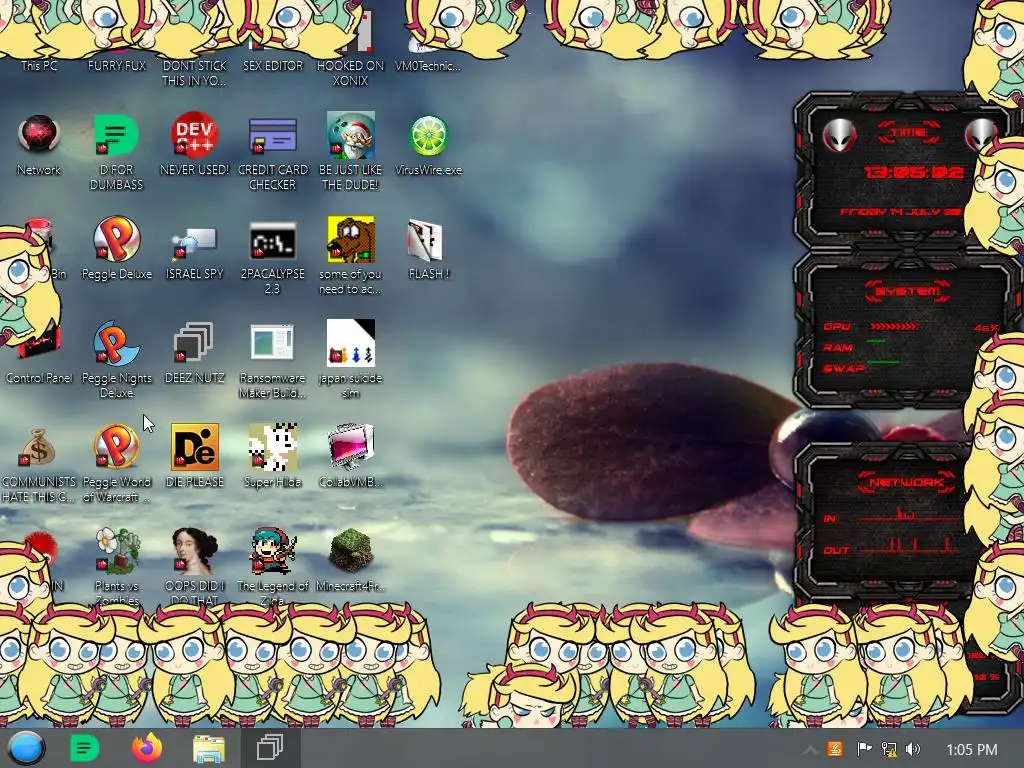
Task: Click the SYSTEM gadget header
Action: click(x=908, y=291)
